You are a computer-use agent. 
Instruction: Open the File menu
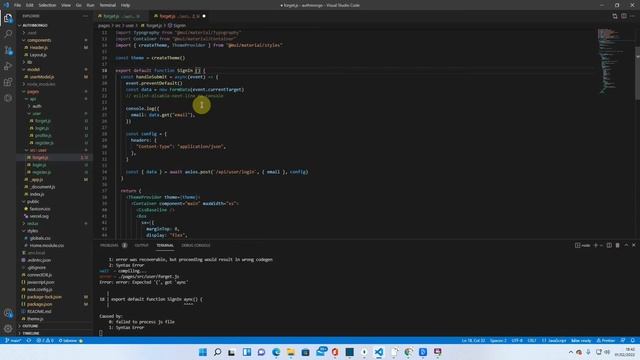(18, 5)
